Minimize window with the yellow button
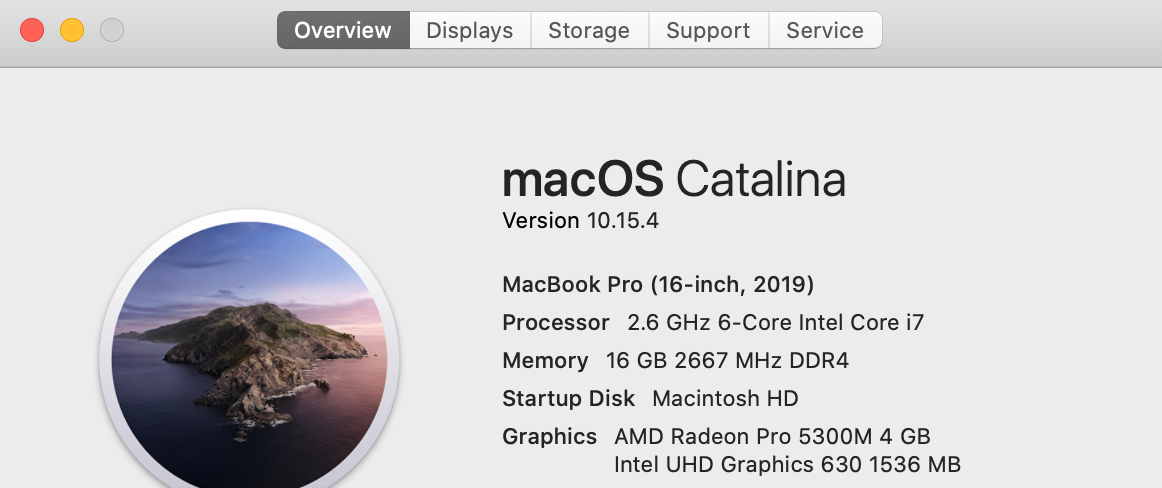Screen dimensions: 1162x488 [x=72, y=30]
